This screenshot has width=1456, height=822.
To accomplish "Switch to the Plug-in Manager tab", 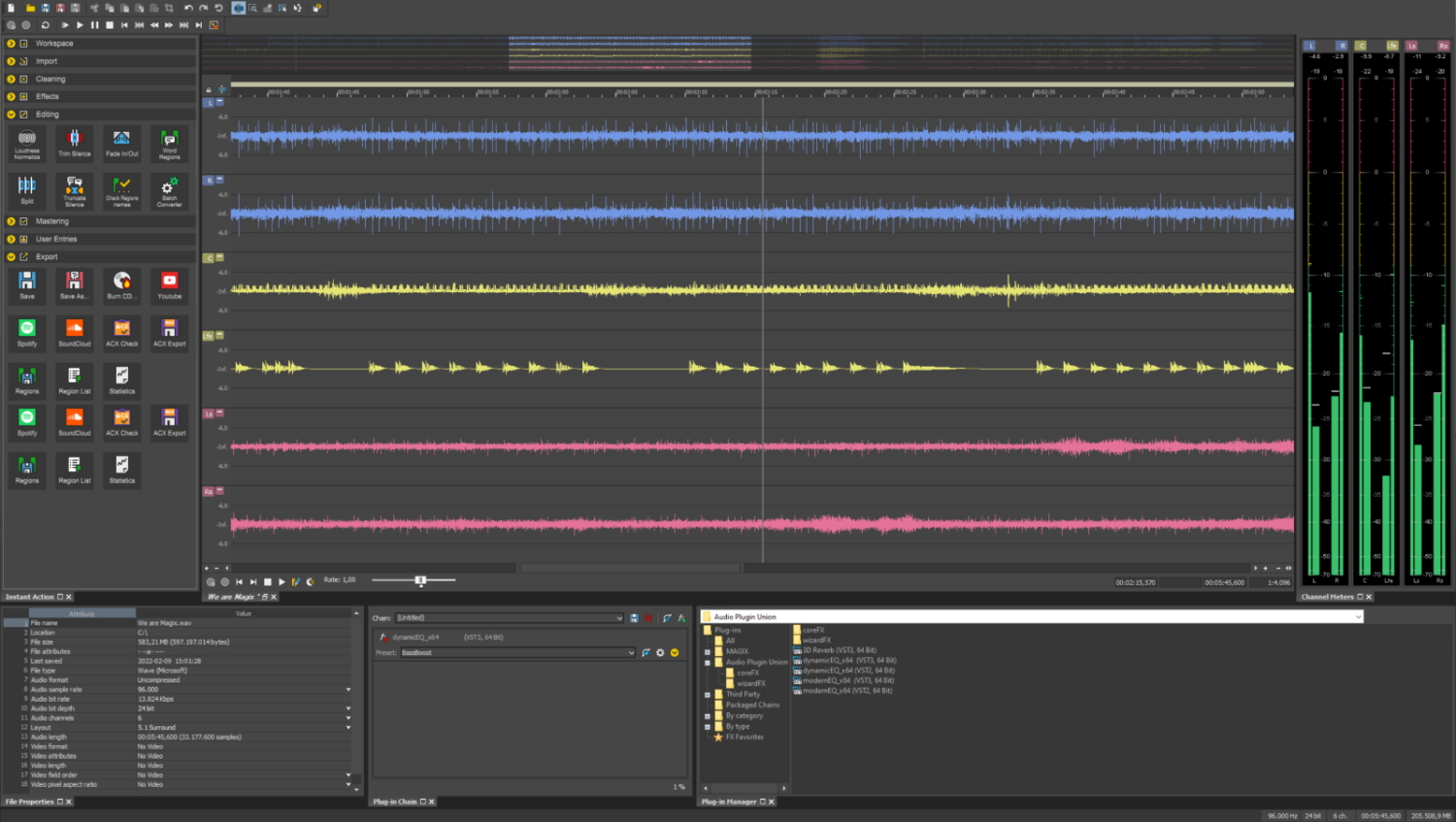I will click(x=729, y=802).
